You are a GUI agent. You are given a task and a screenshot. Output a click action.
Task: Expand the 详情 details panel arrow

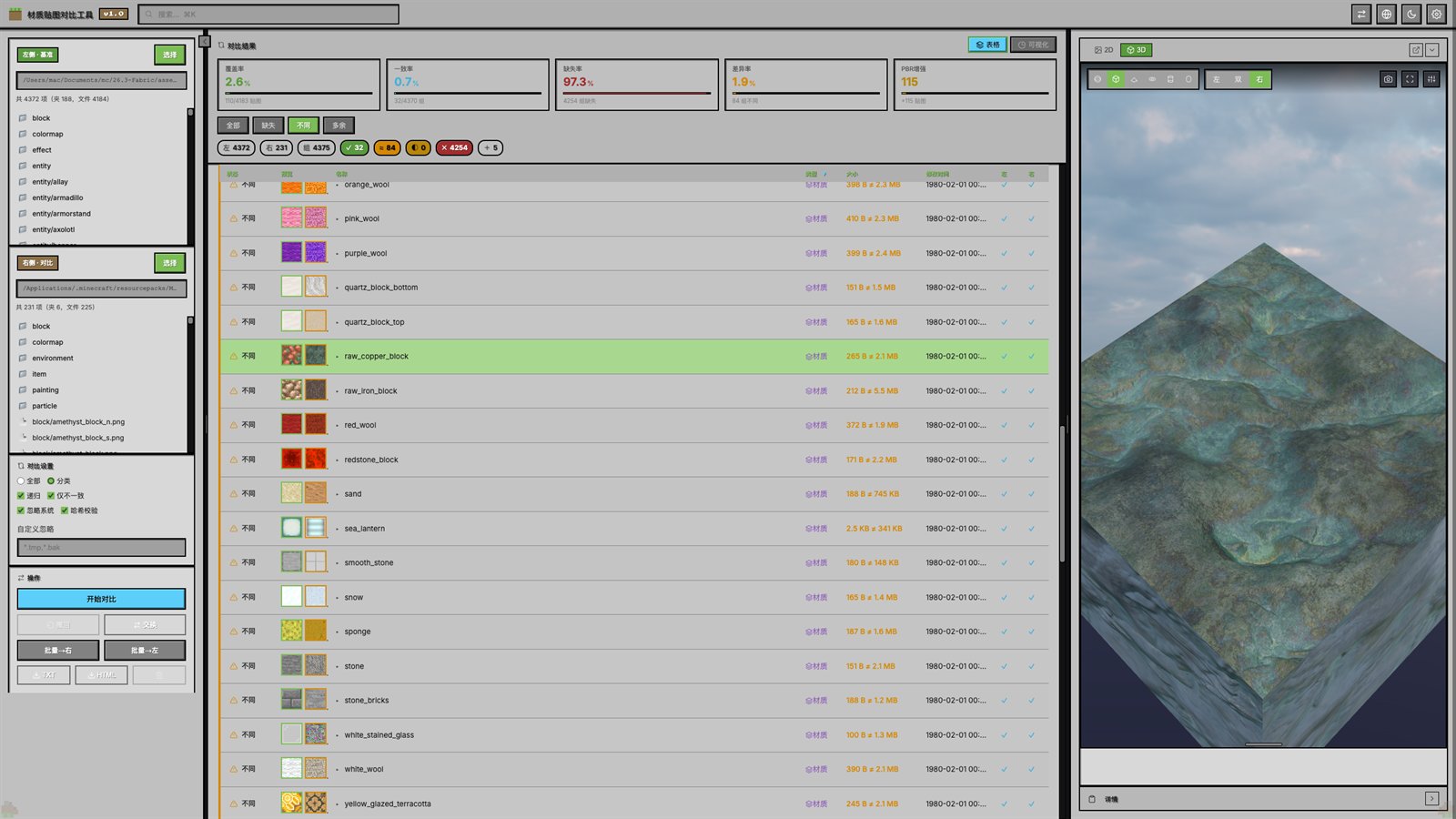click(x=1431, y=798)
